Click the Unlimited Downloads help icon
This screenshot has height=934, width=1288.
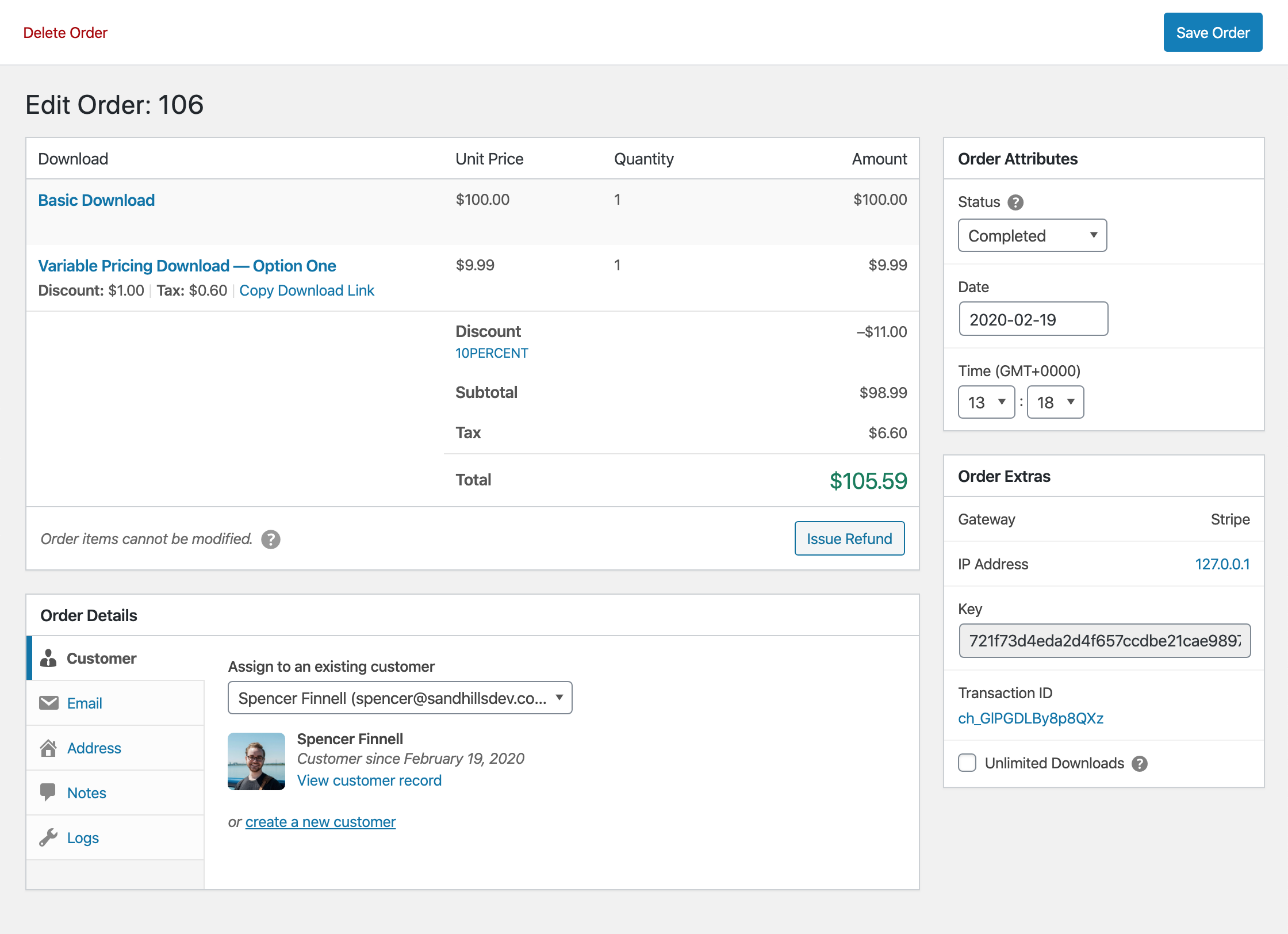click(1139, 764)
